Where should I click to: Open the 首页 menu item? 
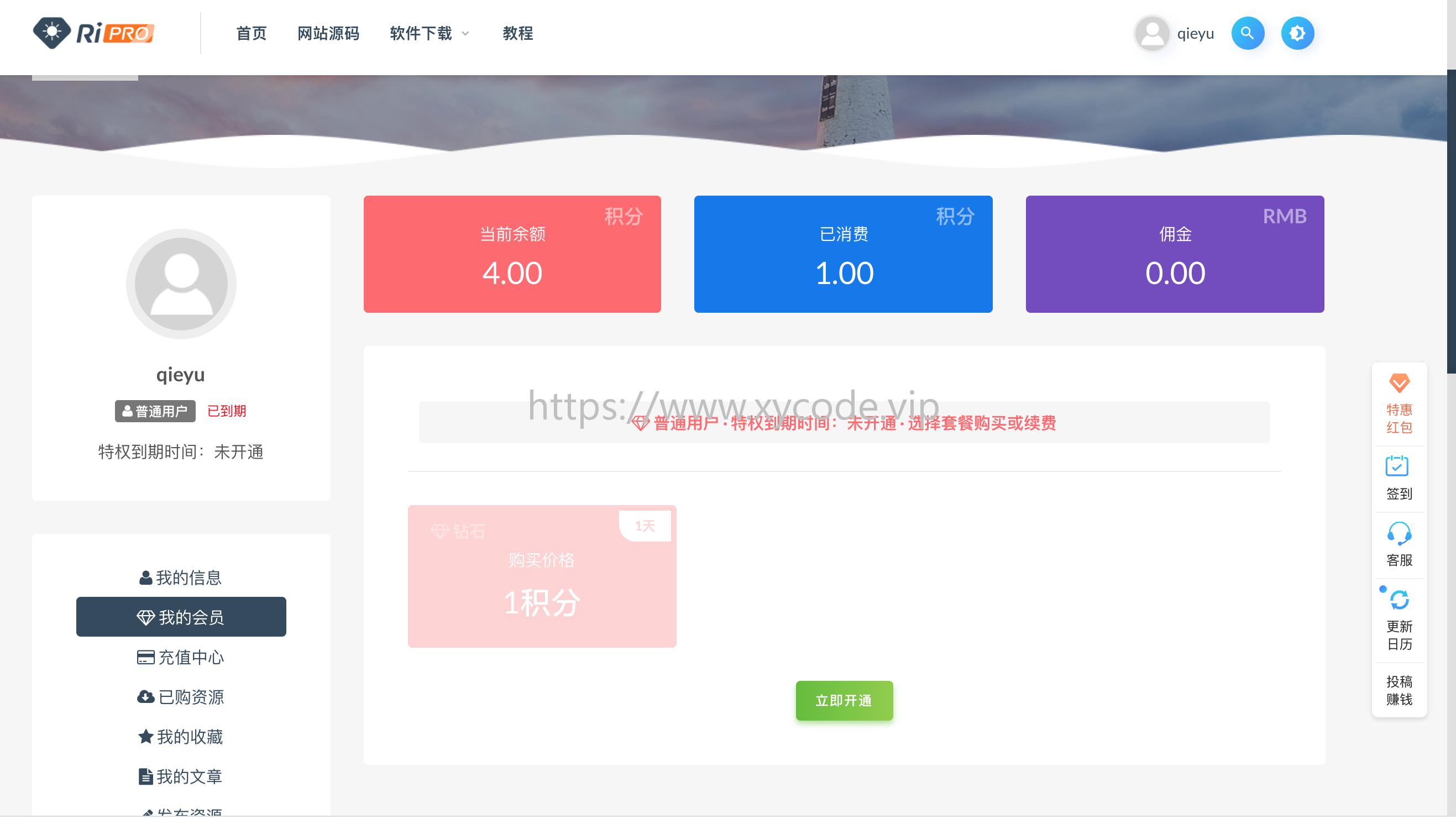tap(251, 33)
